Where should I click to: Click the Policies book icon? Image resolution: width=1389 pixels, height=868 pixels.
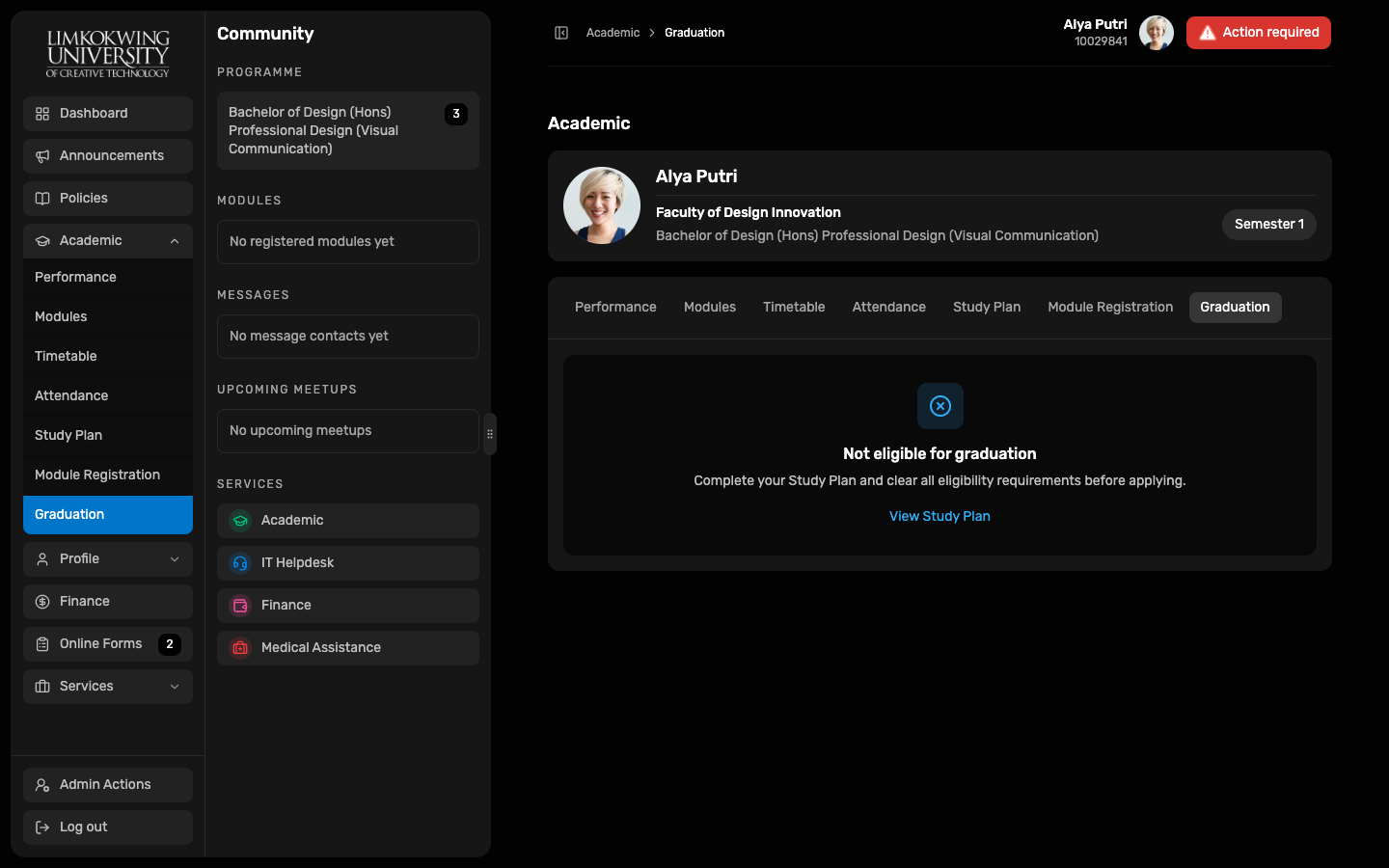[42, 199]
